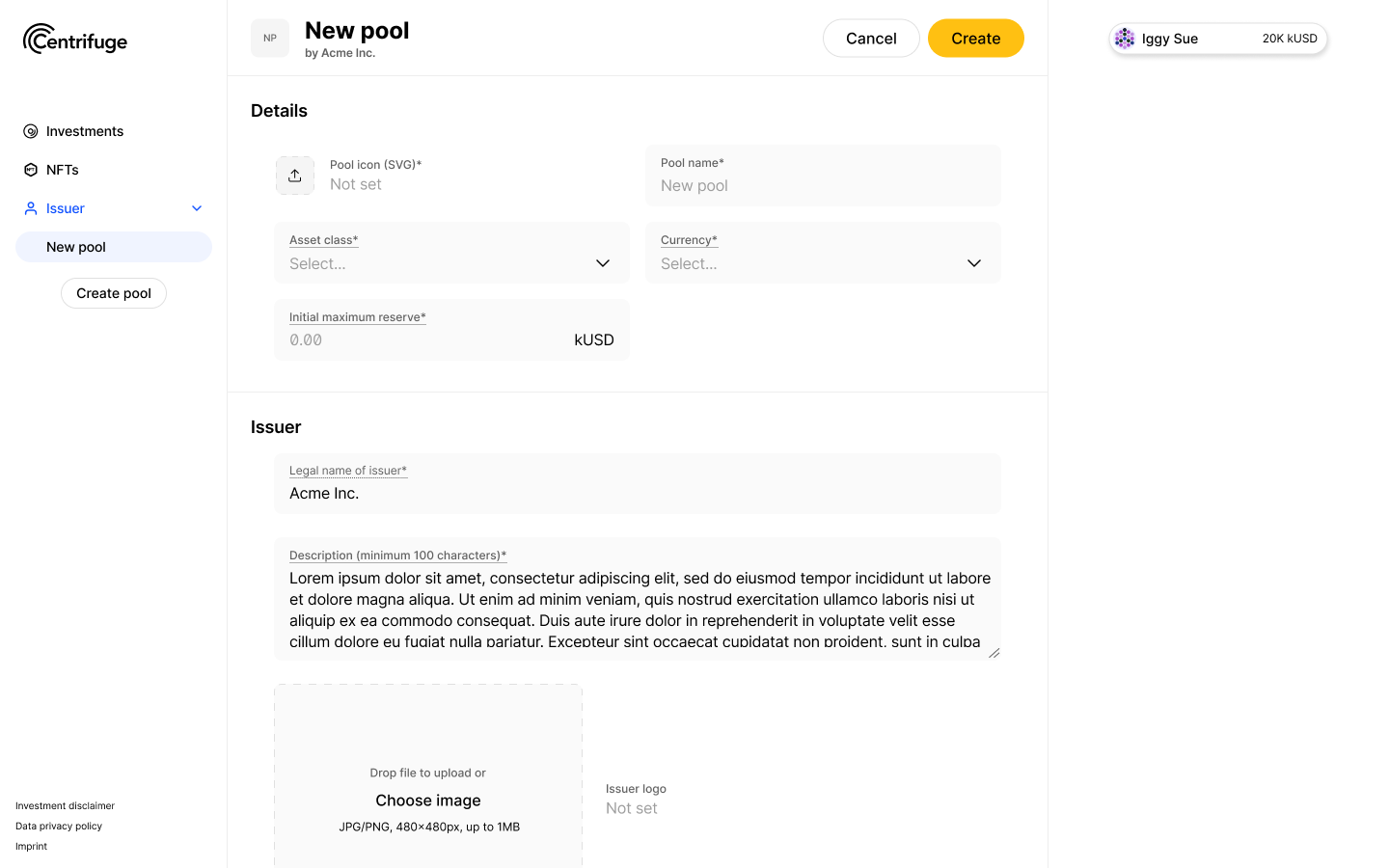Click the NFTs icon in the sidebar

tap(30, 170)
